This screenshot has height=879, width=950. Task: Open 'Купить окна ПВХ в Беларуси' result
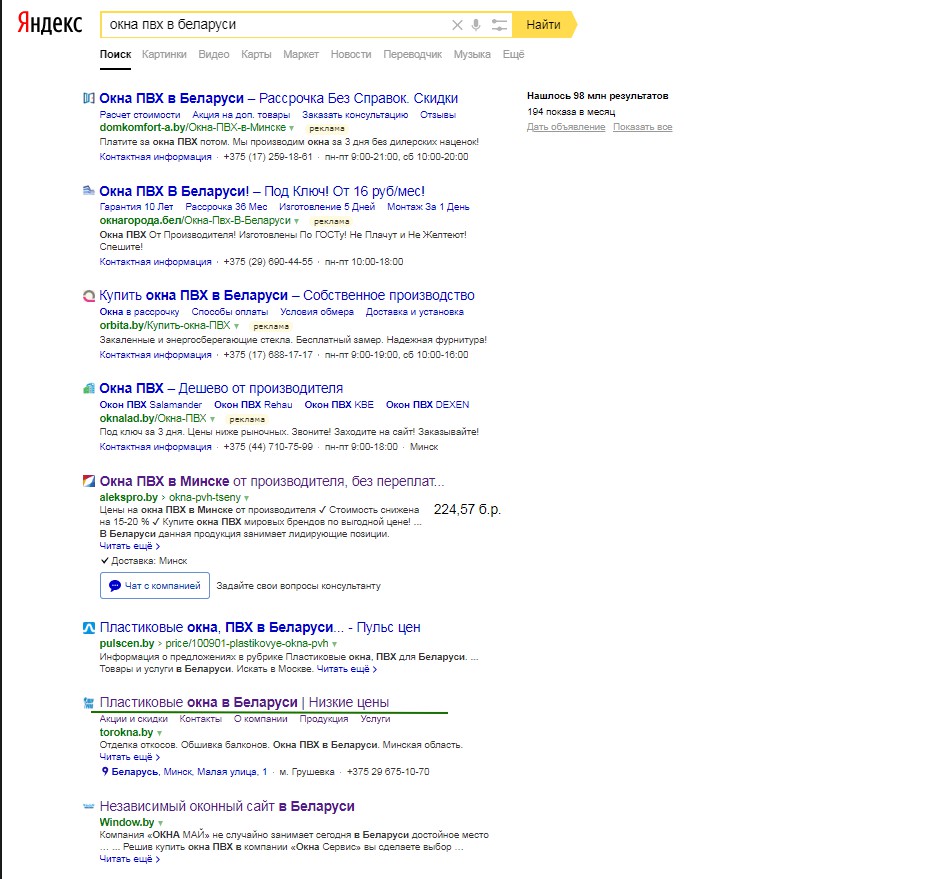coord(287,296)
